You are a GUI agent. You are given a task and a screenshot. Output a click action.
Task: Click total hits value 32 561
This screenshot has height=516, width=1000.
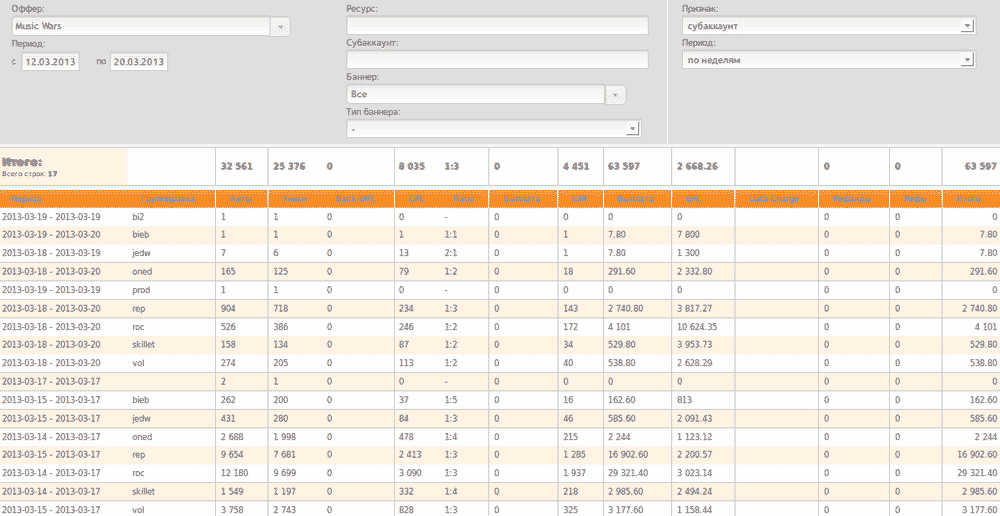[x=237, y=166]
